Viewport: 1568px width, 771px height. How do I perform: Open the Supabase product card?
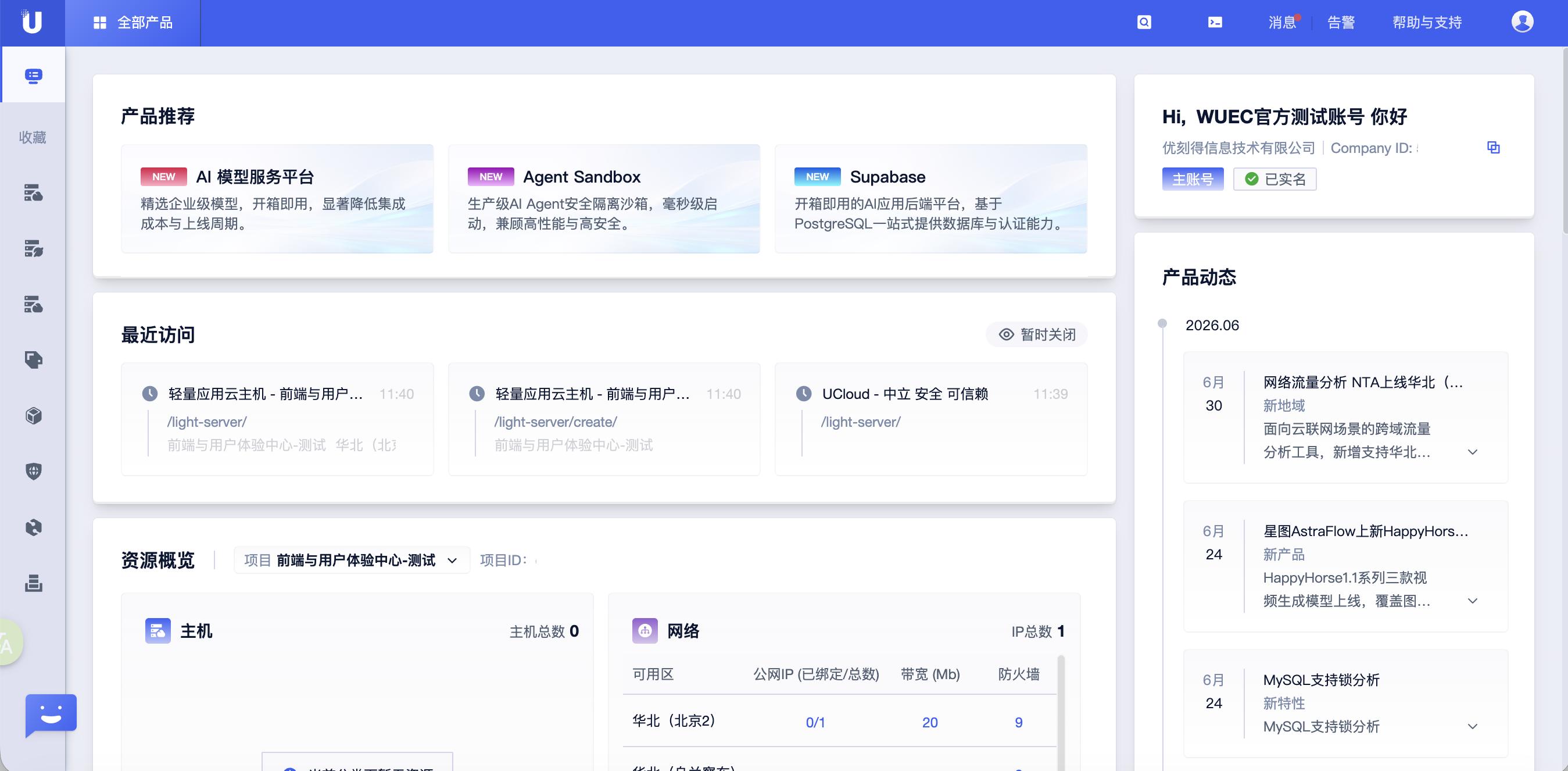click(x=930, y=198)
